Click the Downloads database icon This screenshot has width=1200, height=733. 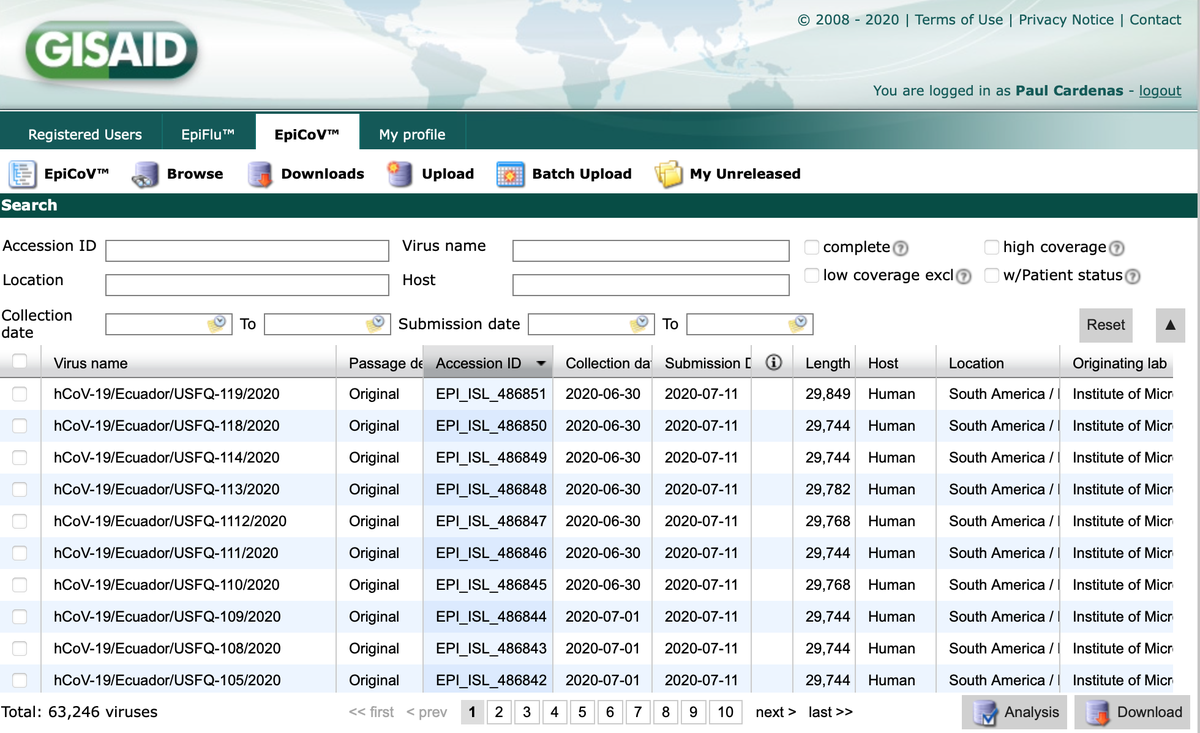[x=260, y=174]
